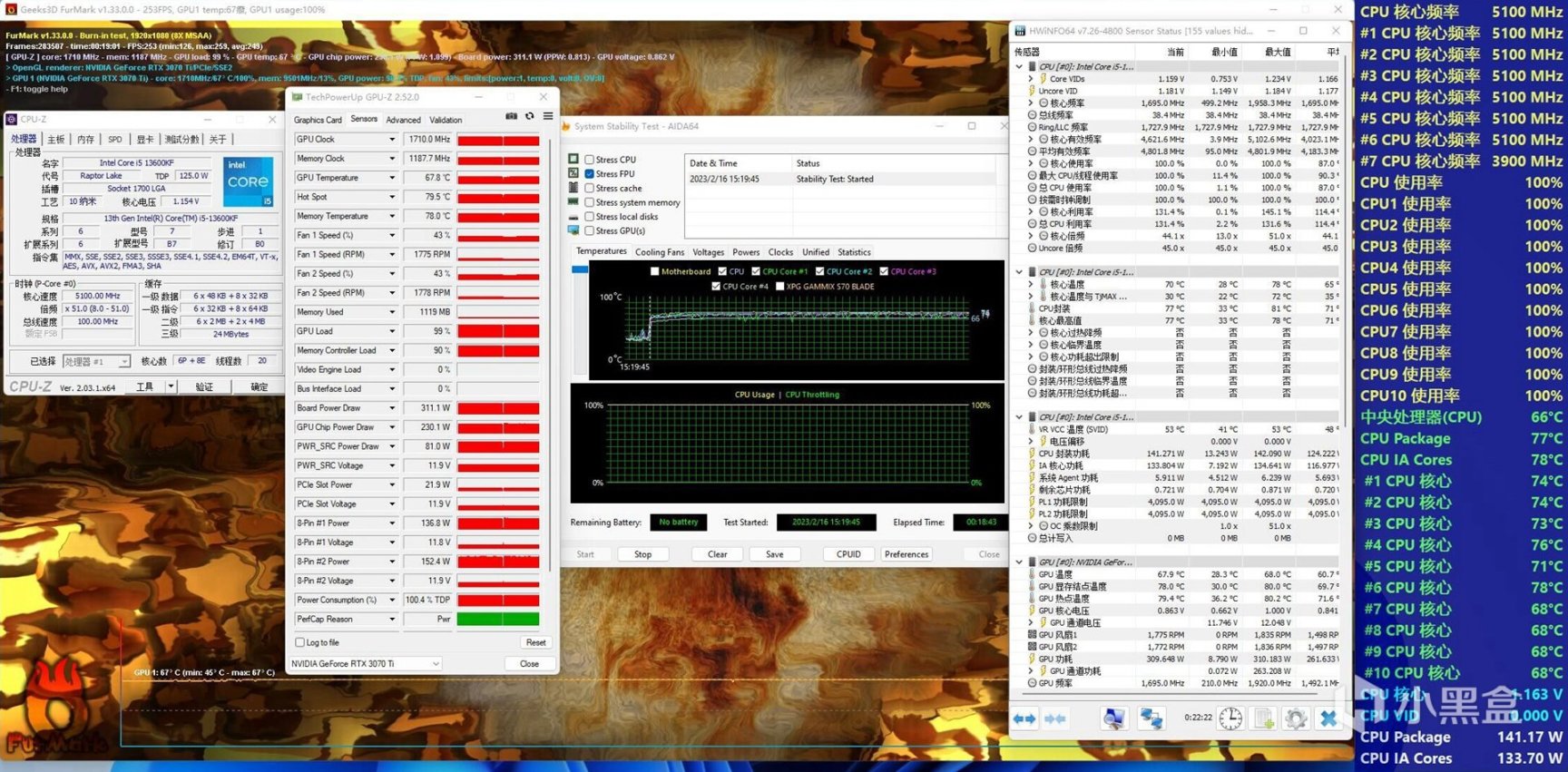The height and width of the screenshot is (772, 1568).
Task: Open the GPU Temperature sensor dropdown
Action: coord(392,178)
